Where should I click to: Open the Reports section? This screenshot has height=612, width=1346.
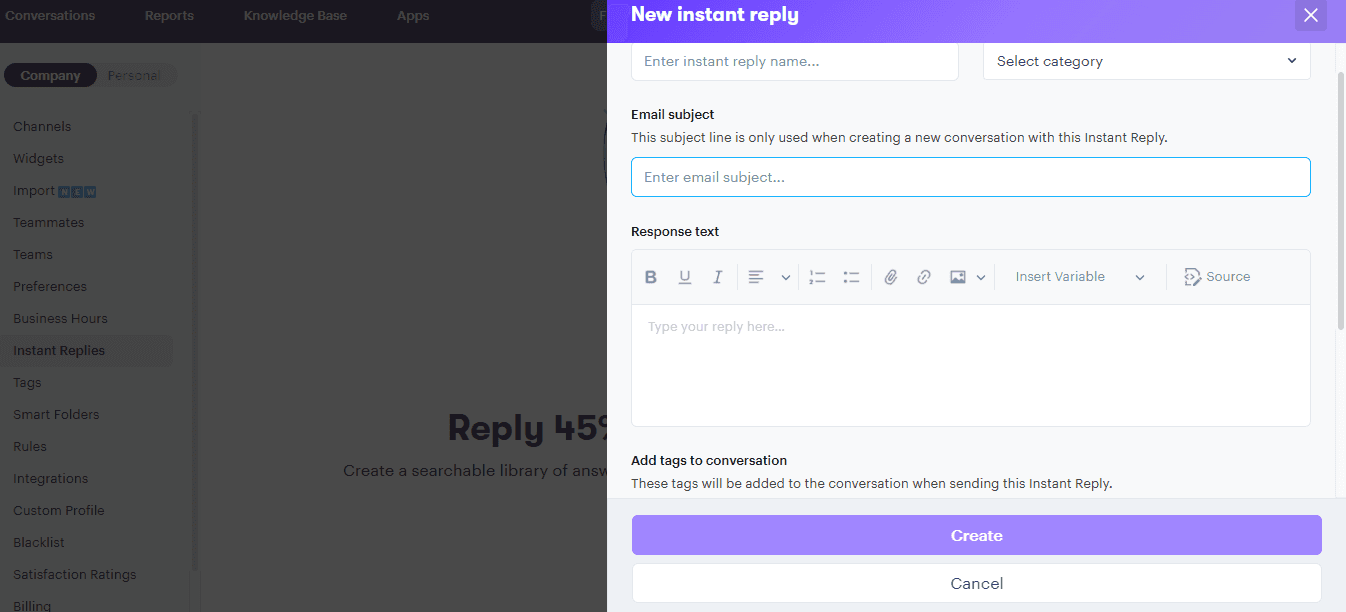point(169,15)
